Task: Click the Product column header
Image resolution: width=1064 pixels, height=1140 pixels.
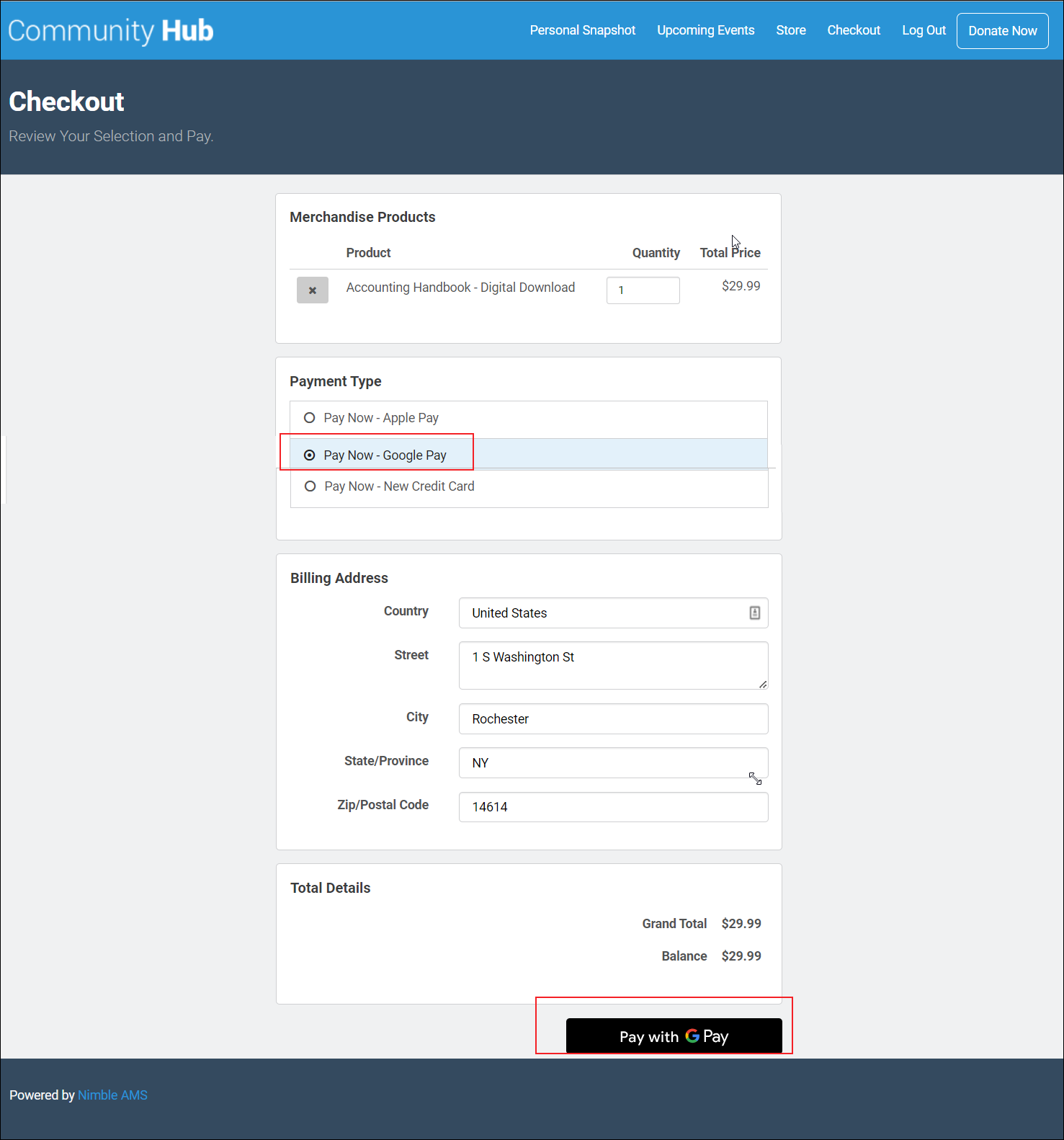Action: [x=368, y=253]
